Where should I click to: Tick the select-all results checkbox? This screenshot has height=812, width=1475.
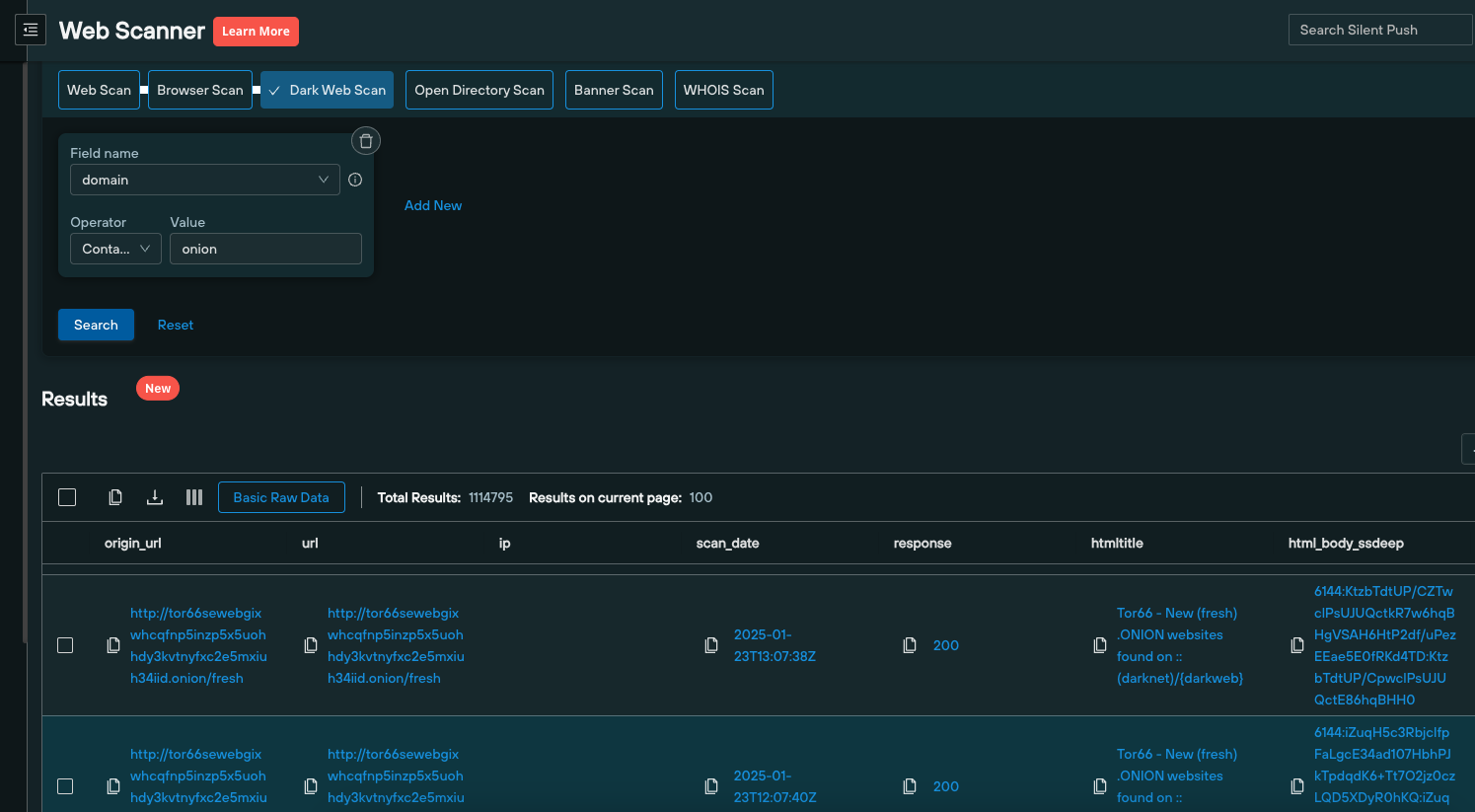point(67,497)
